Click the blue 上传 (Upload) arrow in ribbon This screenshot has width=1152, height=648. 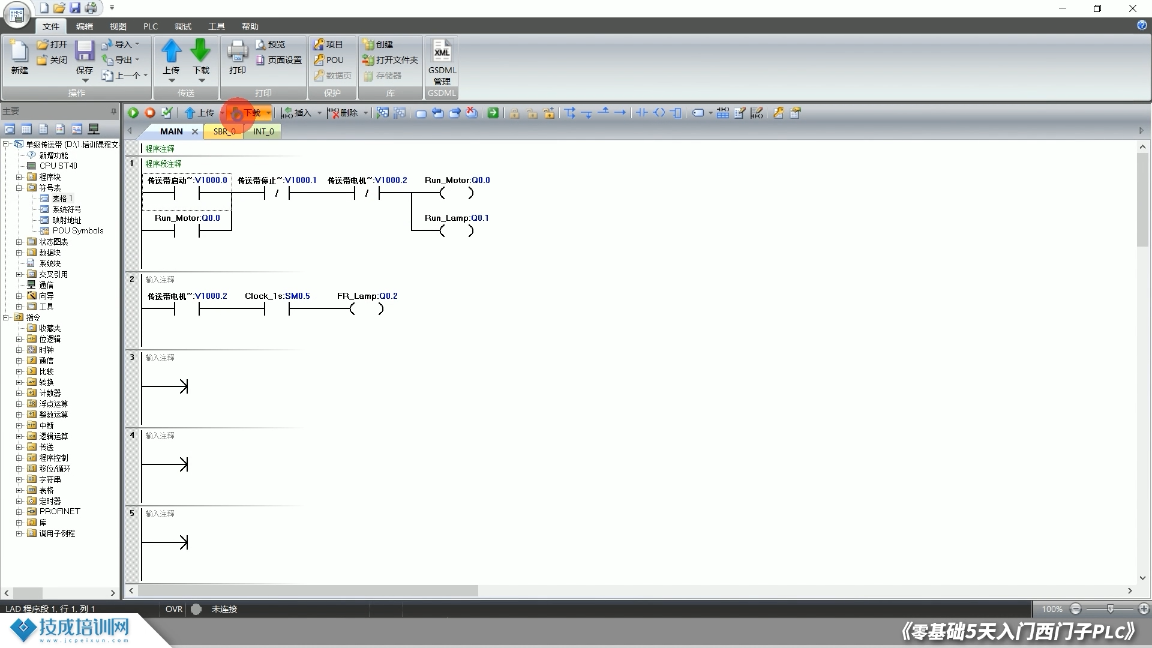point(171,51)
